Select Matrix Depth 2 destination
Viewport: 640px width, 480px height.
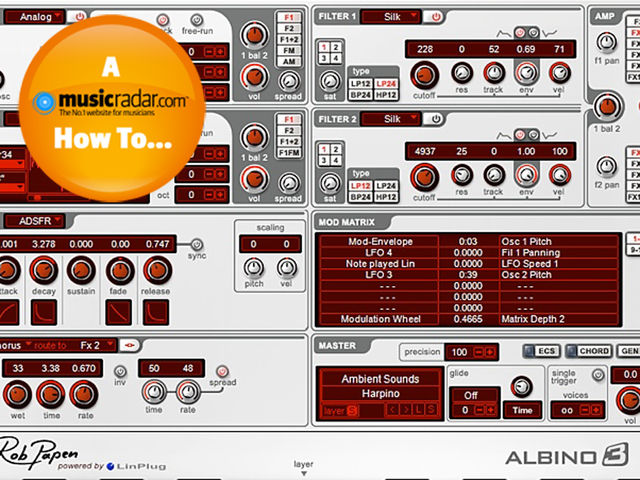pyautogui.click(x=558, y=319)
